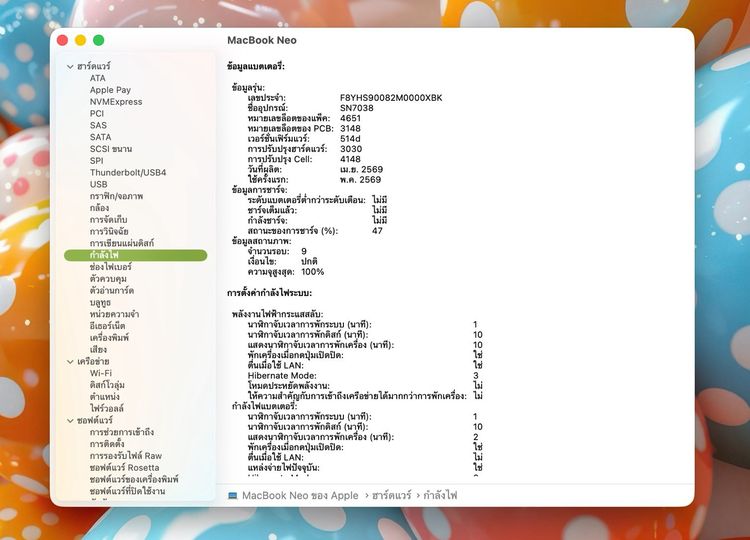This screenshot has width=750, height=540.
Task: Select การติดตั้ง sidebar item
Action: (107, 444)
